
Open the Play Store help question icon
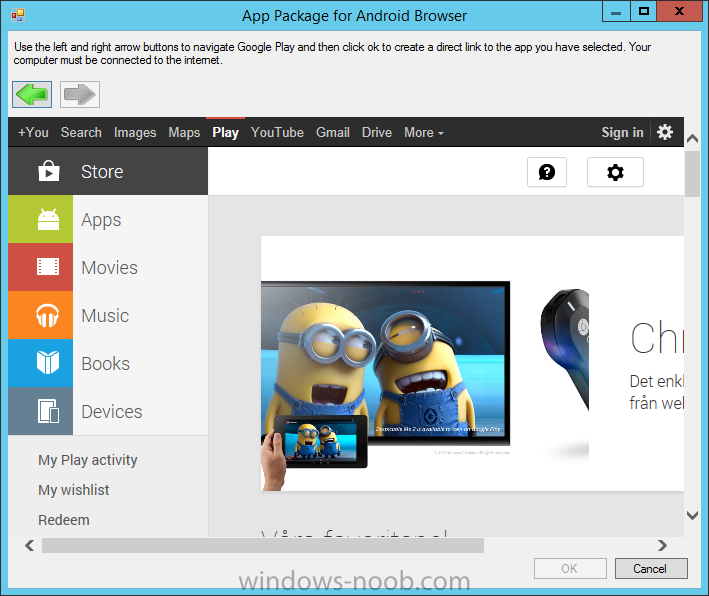[547, 172]
